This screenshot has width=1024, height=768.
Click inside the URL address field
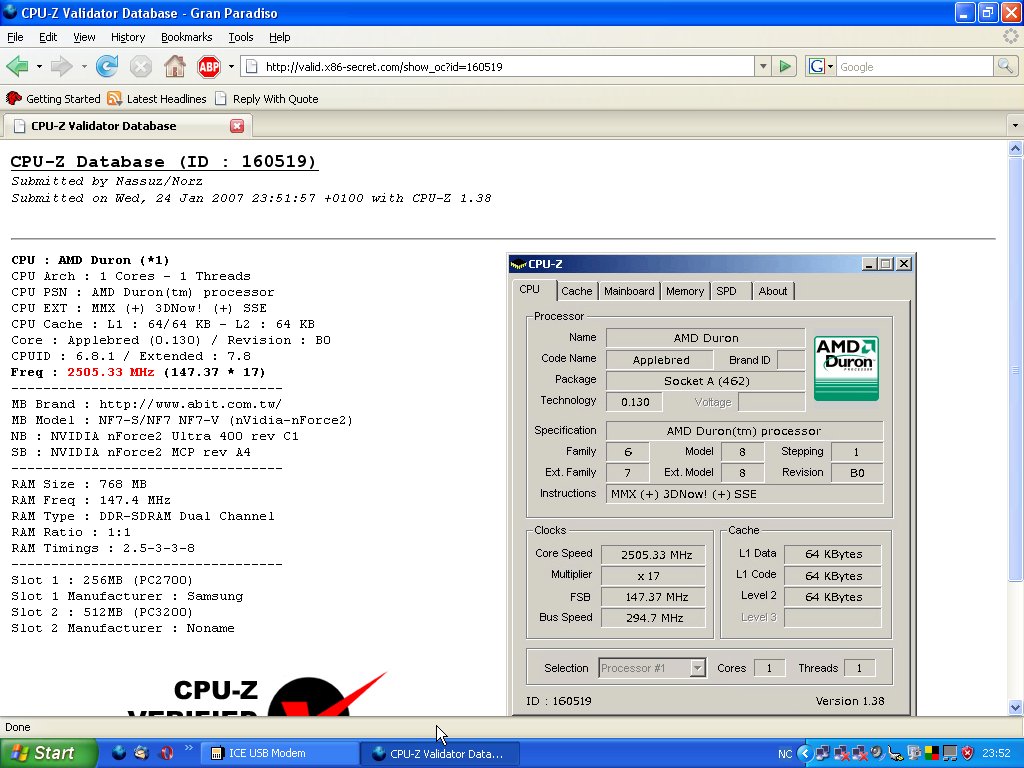point(507,66)
